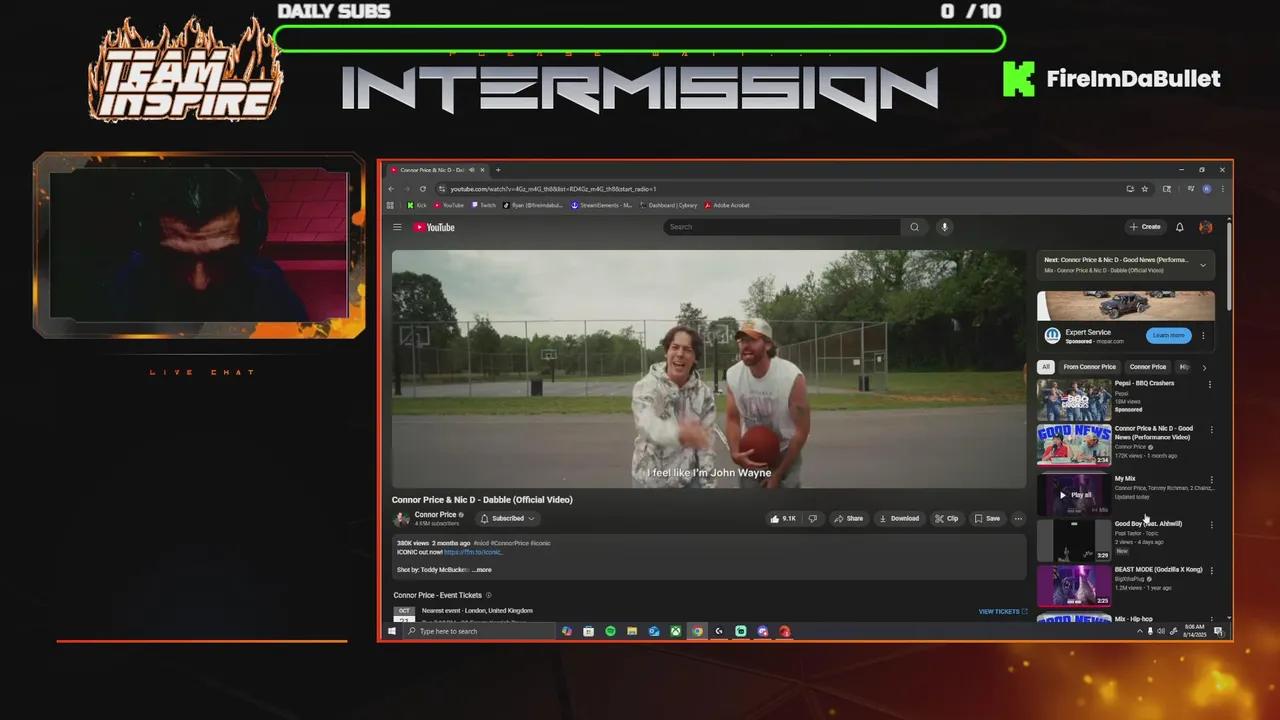Open Spotify from the taskbar
The image size is (1280, 720).
point(610,631)
